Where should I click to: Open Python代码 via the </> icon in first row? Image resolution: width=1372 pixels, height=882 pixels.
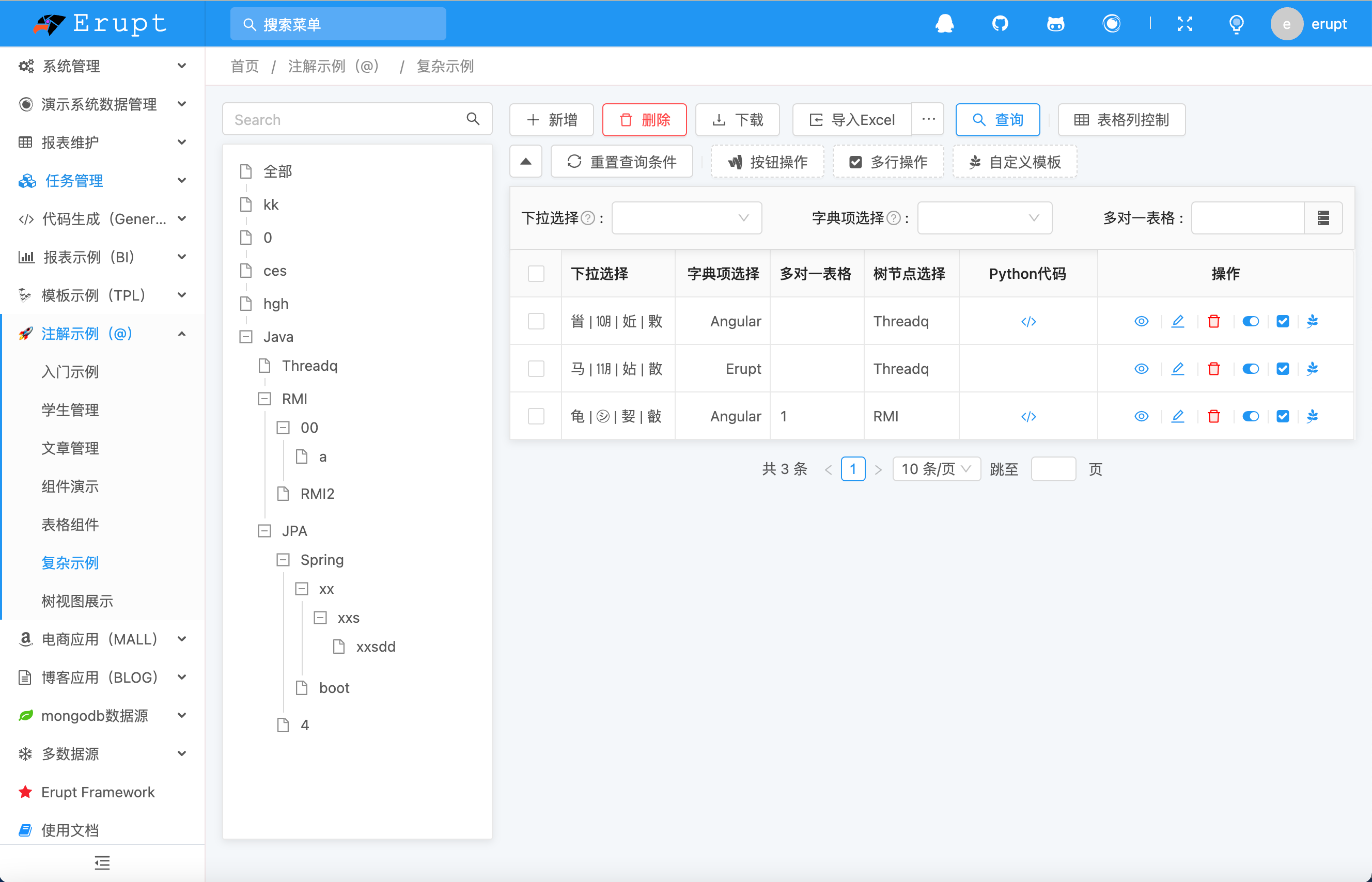point(1028,321)
